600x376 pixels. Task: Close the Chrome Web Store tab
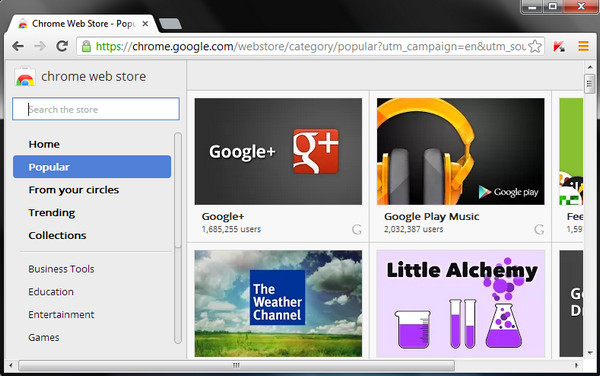145,24
